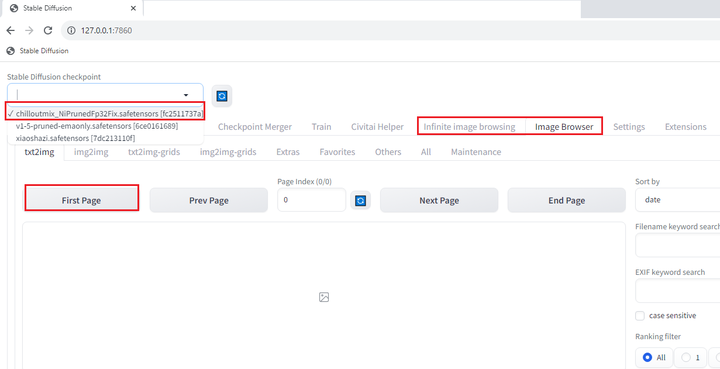Select the txt2img-grids sub-tab

tap(154, 152)
